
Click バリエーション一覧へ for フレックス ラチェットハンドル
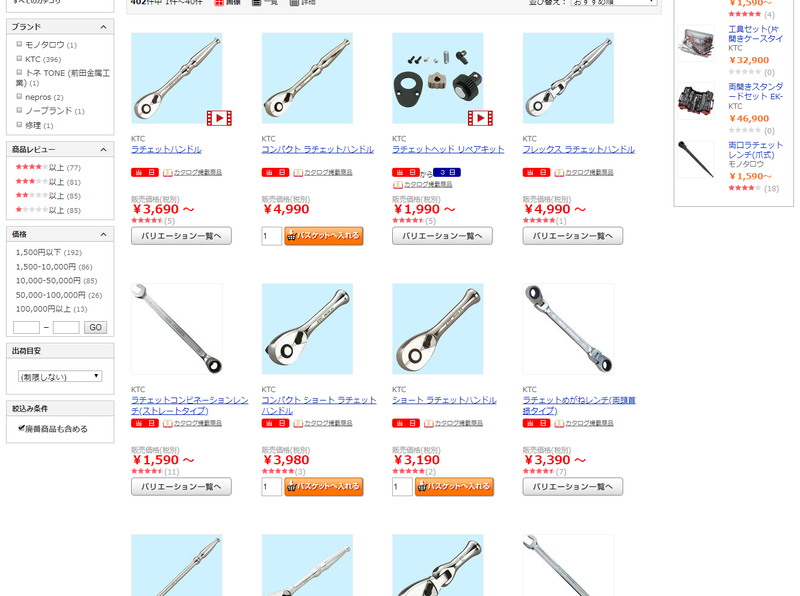pos(572,236)
